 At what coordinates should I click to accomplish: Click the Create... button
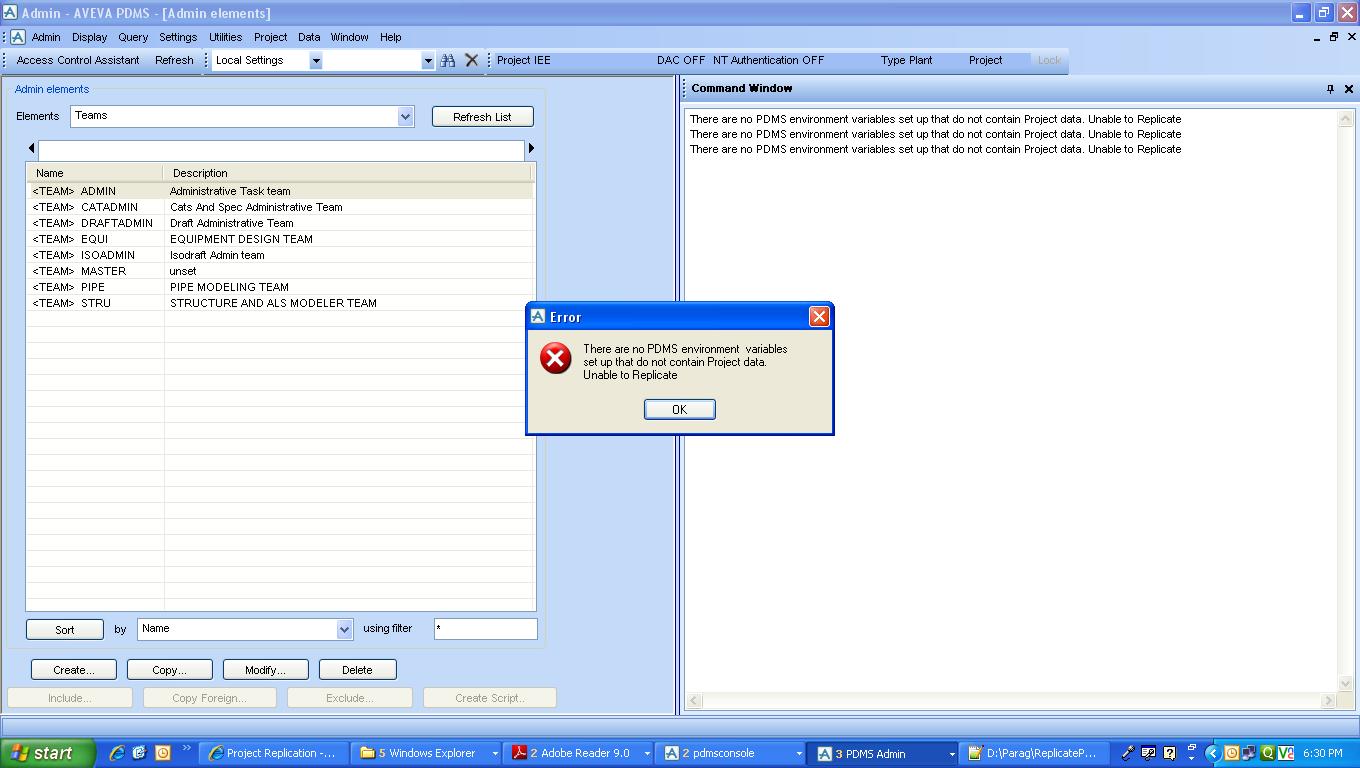pos(74,670)
